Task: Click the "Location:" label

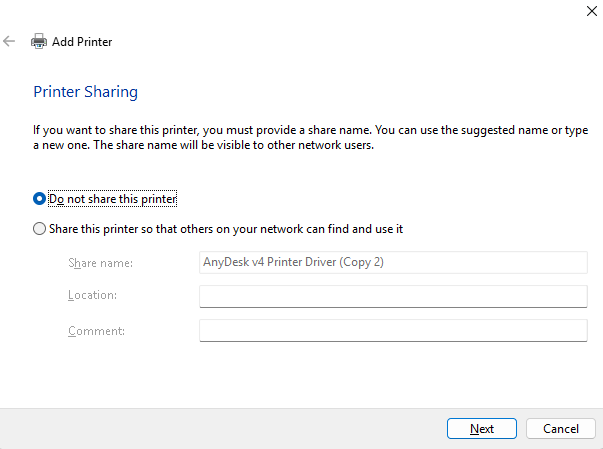Action: coord(93,296)
